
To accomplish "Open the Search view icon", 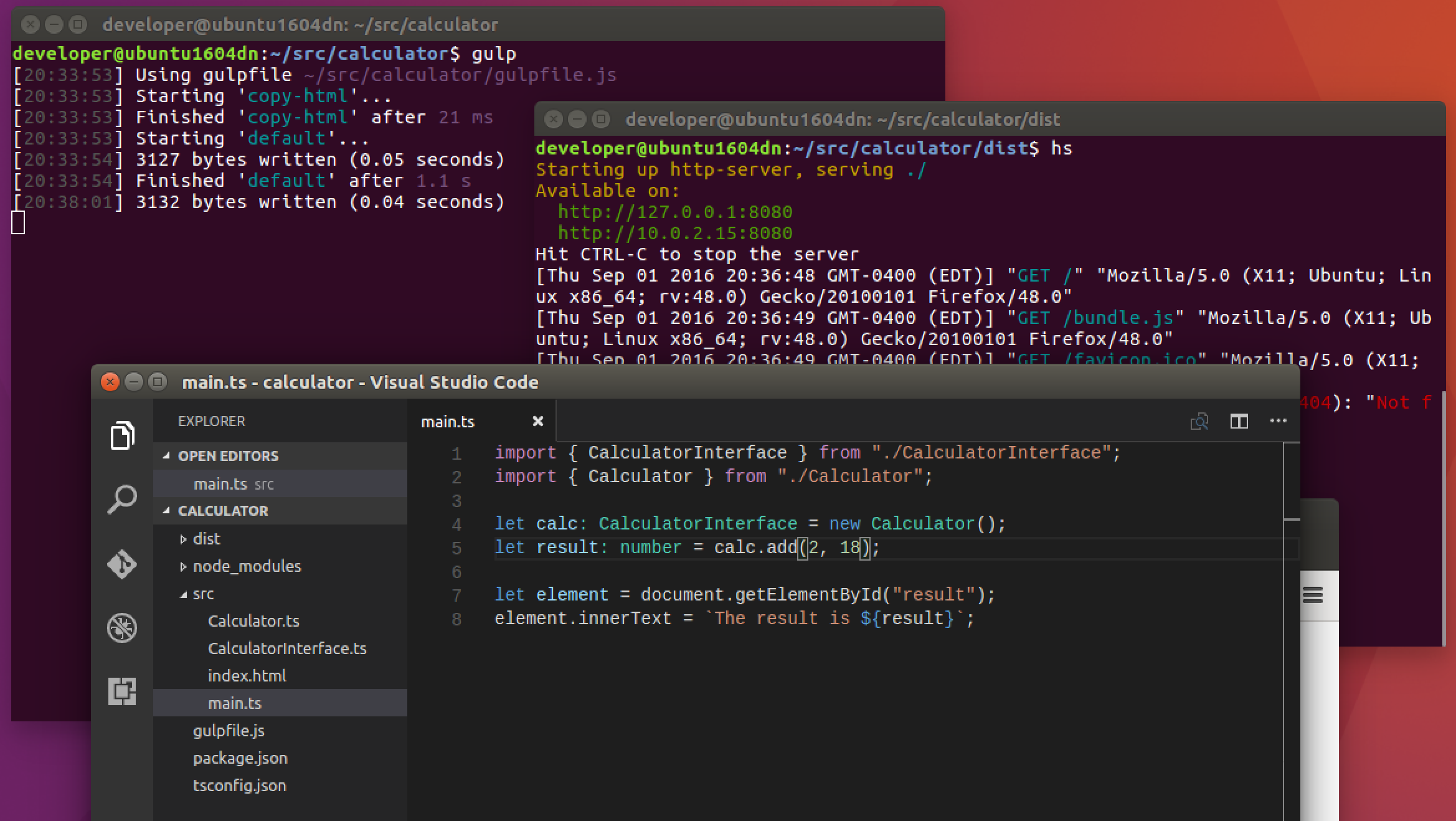I will coord(122,500).
